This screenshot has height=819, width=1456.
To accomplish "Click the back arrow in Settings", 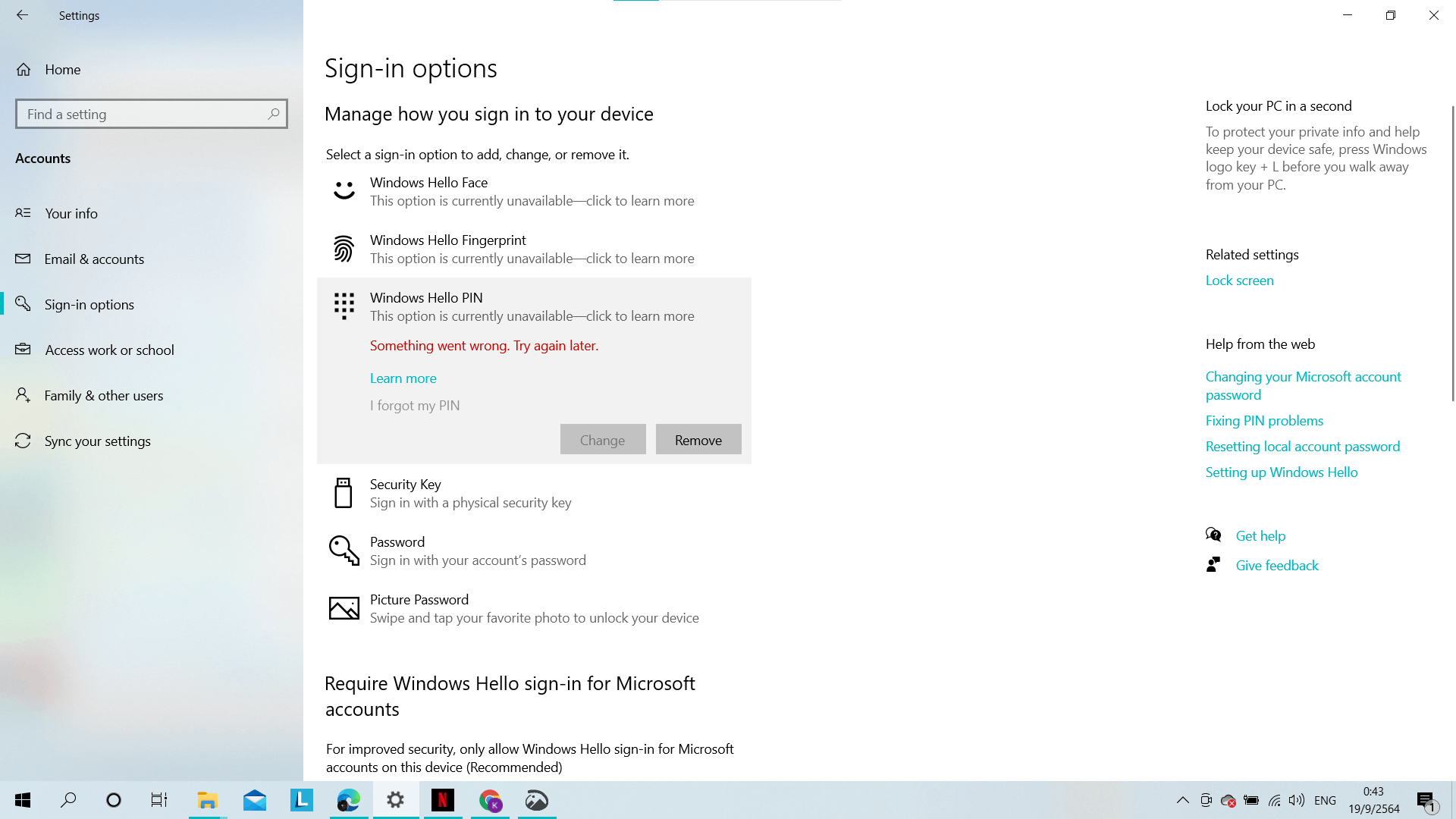I will coord(22,15).
